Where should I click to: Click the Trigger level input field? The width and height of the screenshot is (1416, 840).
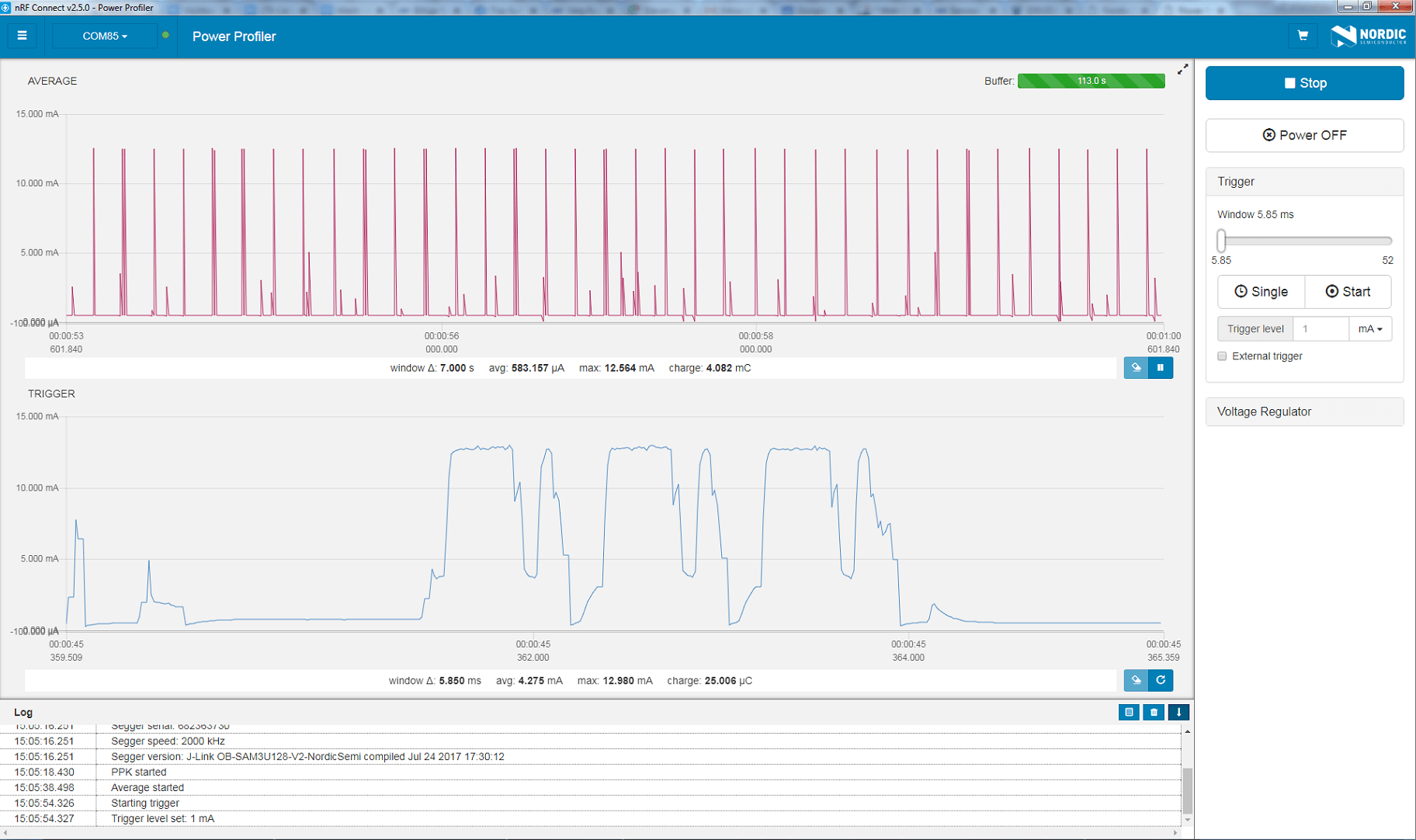pyautogui.click(x=1321, y=328)
